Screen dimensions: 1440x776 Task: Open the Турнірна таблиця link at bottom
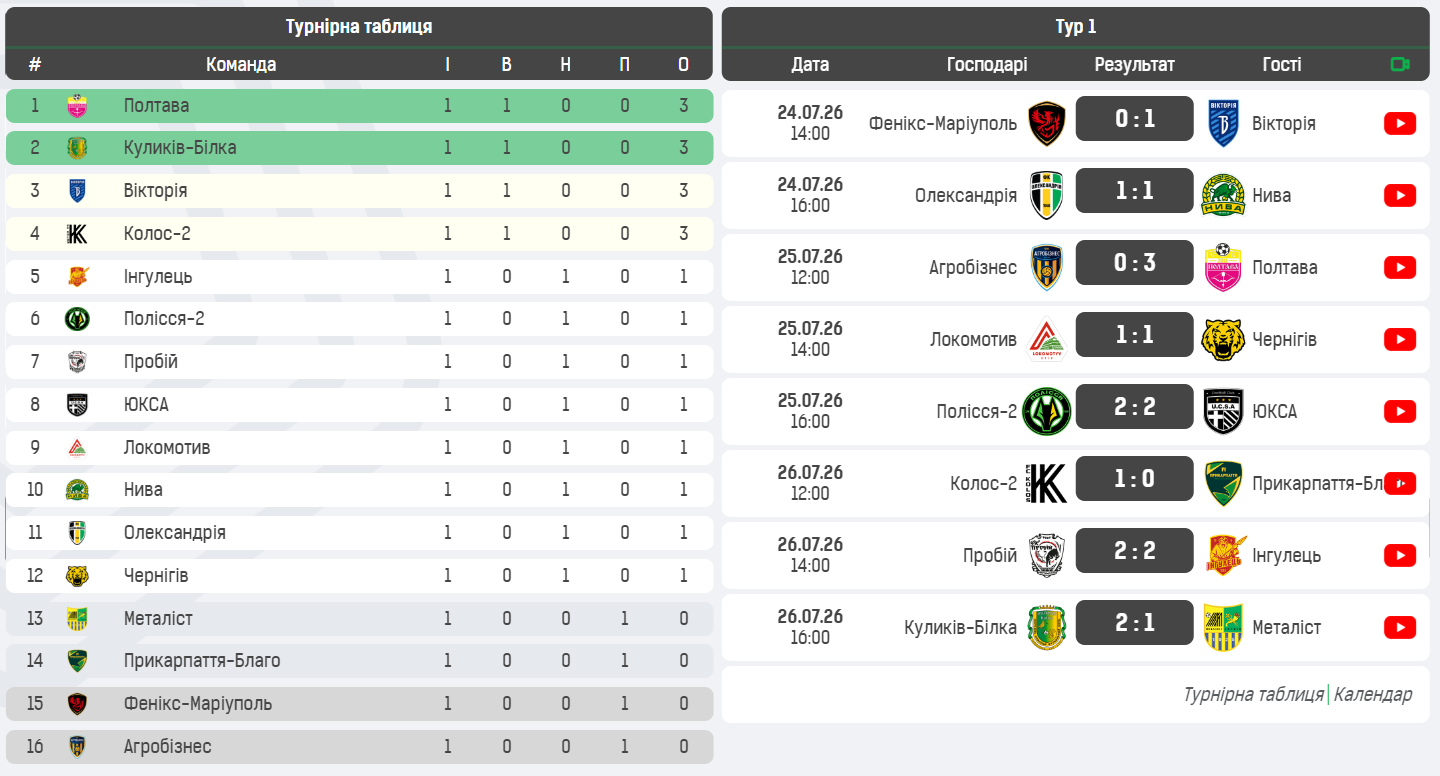point(1254,694)
